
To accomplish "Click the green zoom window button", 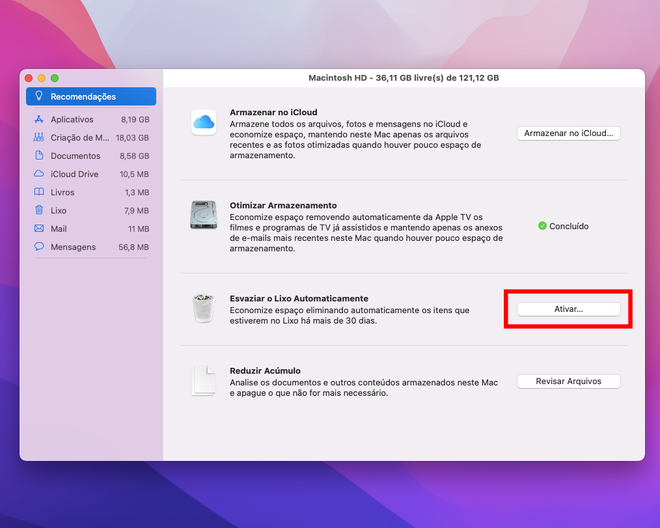I will (x=55, y=78).
